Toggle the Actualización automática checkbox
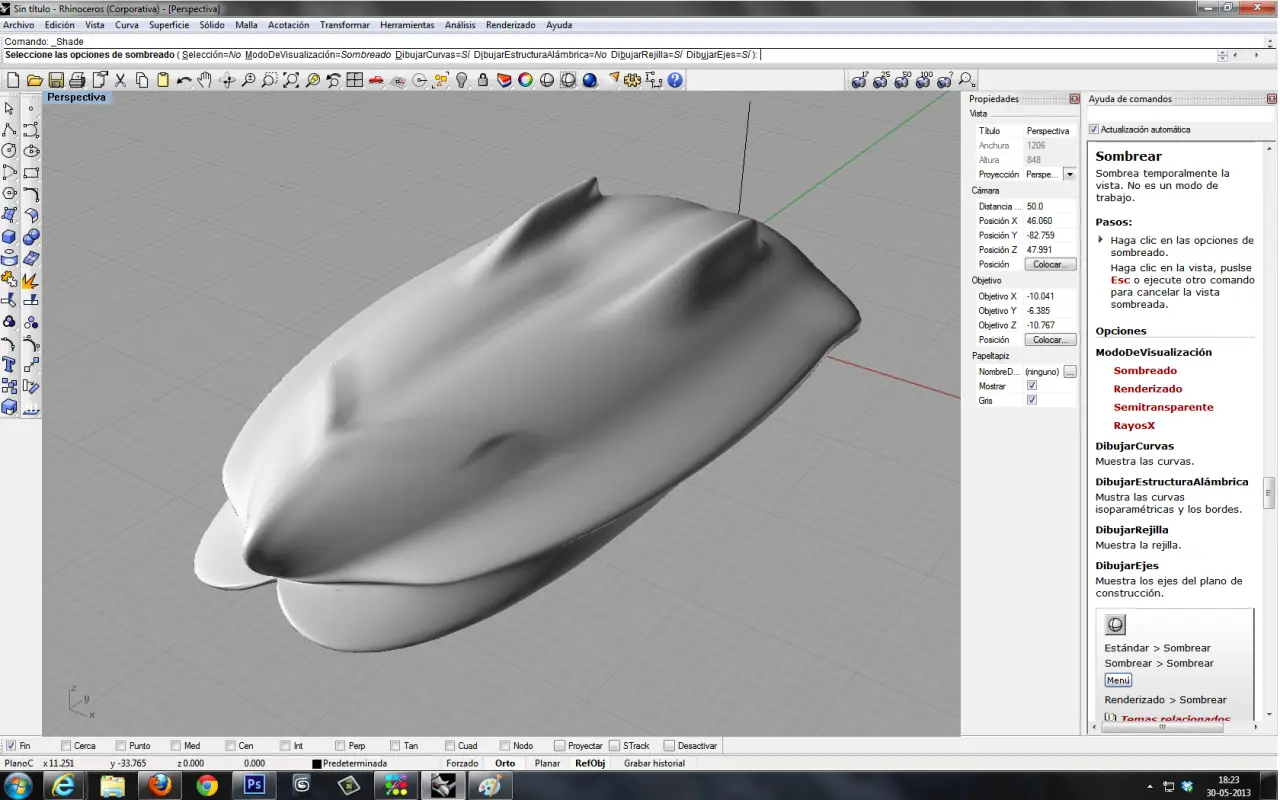 point(1094,129)
